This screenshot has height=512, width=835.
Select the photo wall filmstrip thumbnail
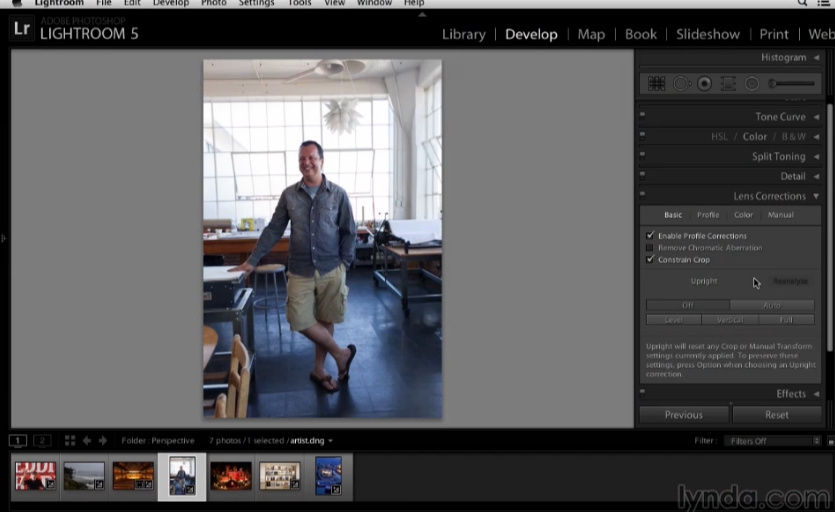[280, 476]
